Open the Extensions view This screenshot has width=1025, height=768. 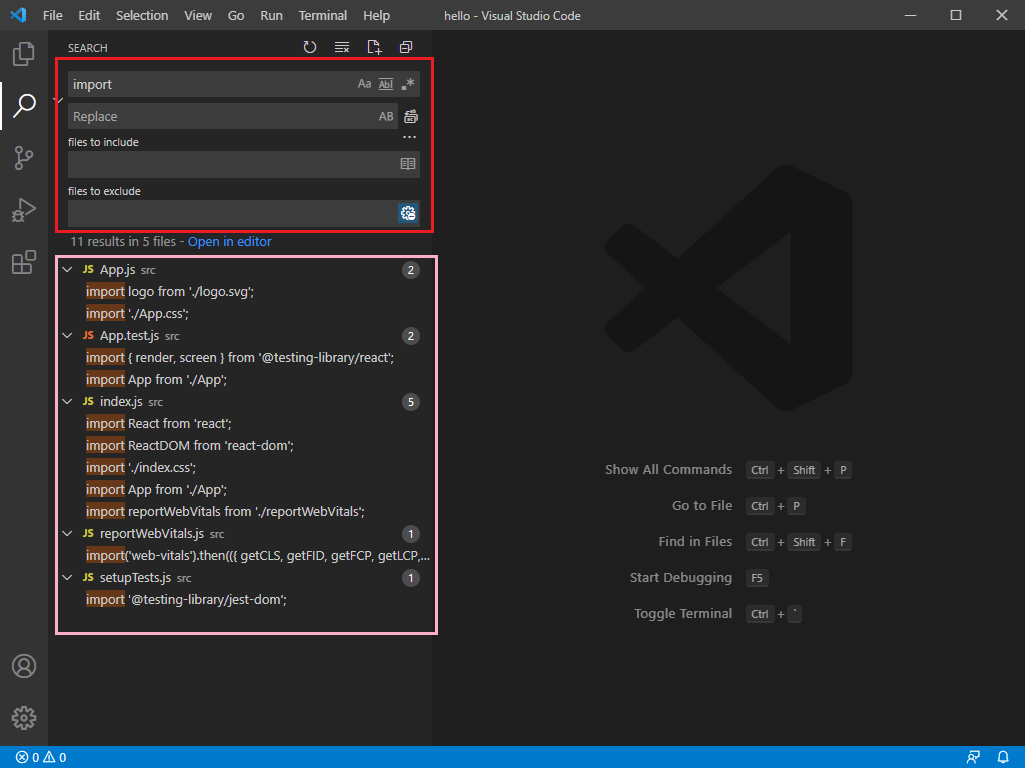coord(24,262)
